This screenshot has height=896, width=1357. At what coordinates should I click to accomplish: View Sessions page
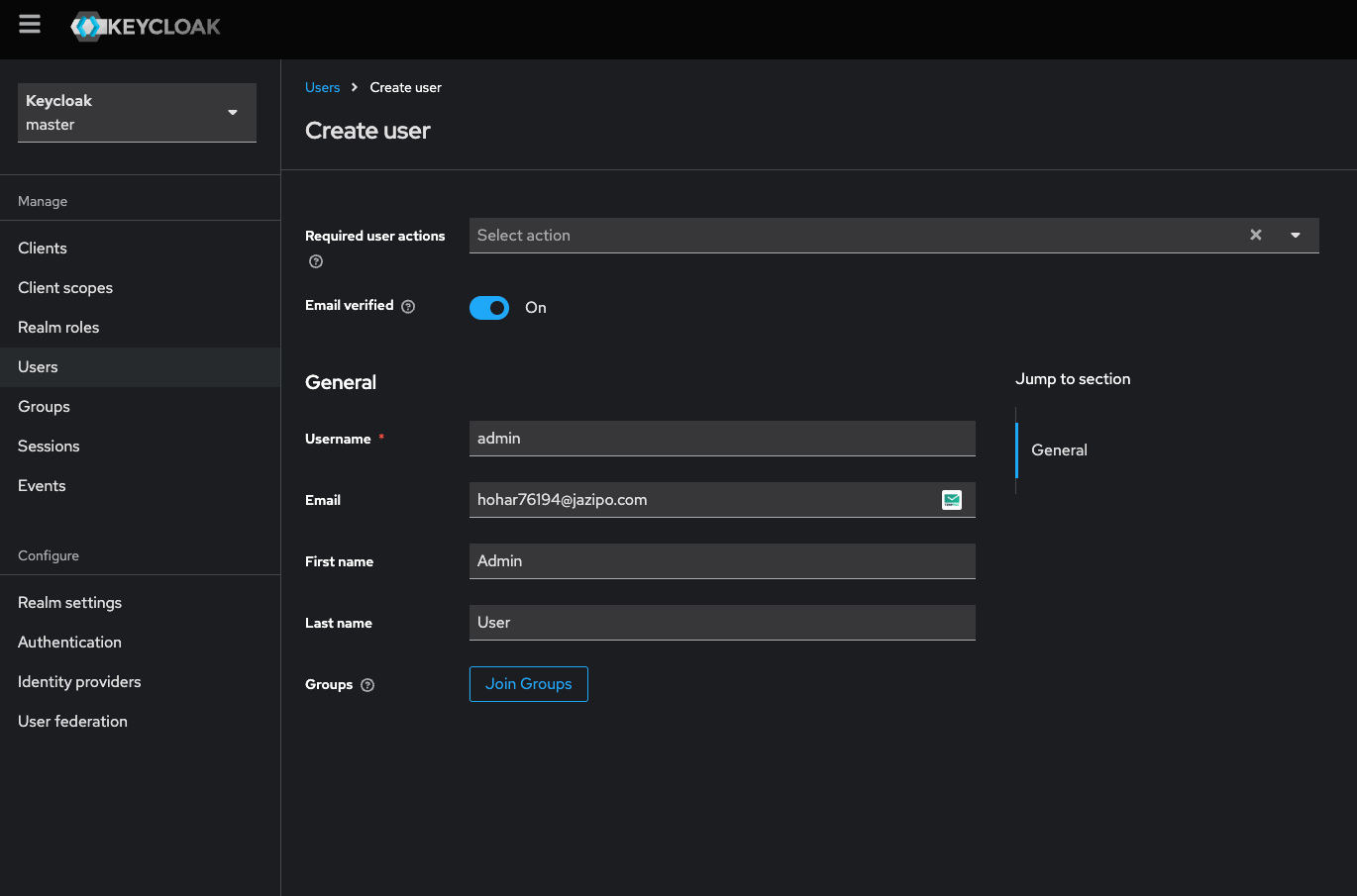click(141, 447)
